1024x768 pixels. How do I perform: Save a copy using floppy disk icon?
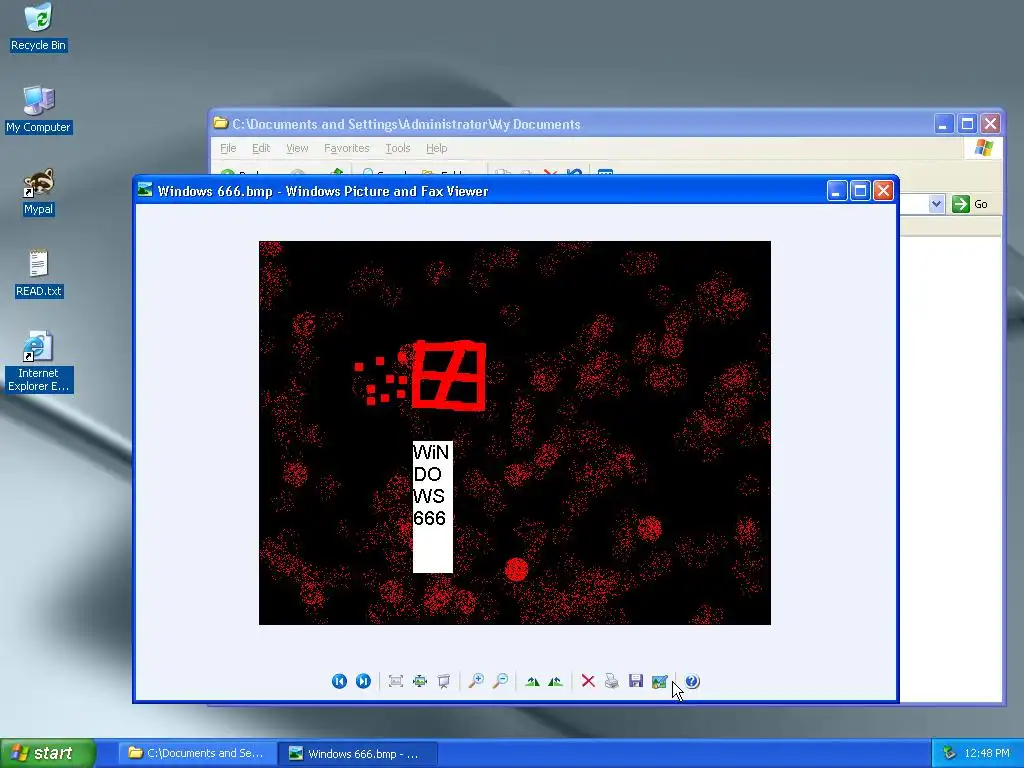[635, 681]
